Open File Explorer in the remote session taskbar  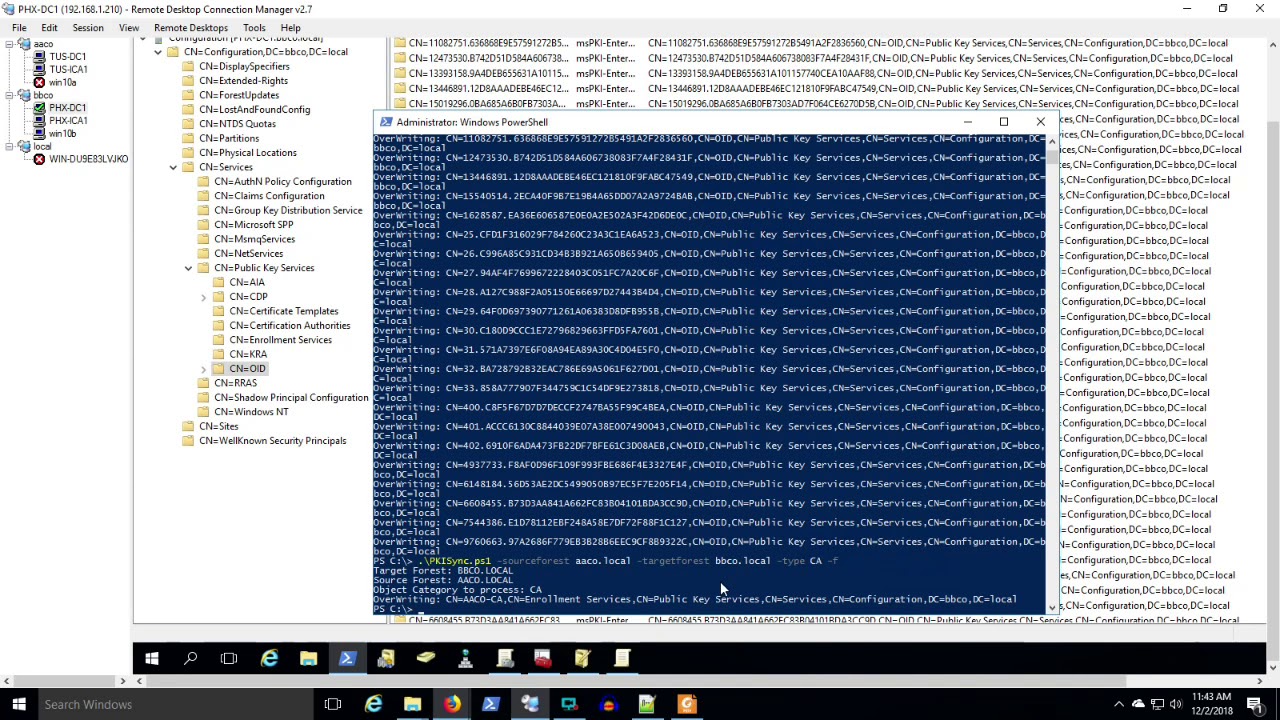pos(308,658)
